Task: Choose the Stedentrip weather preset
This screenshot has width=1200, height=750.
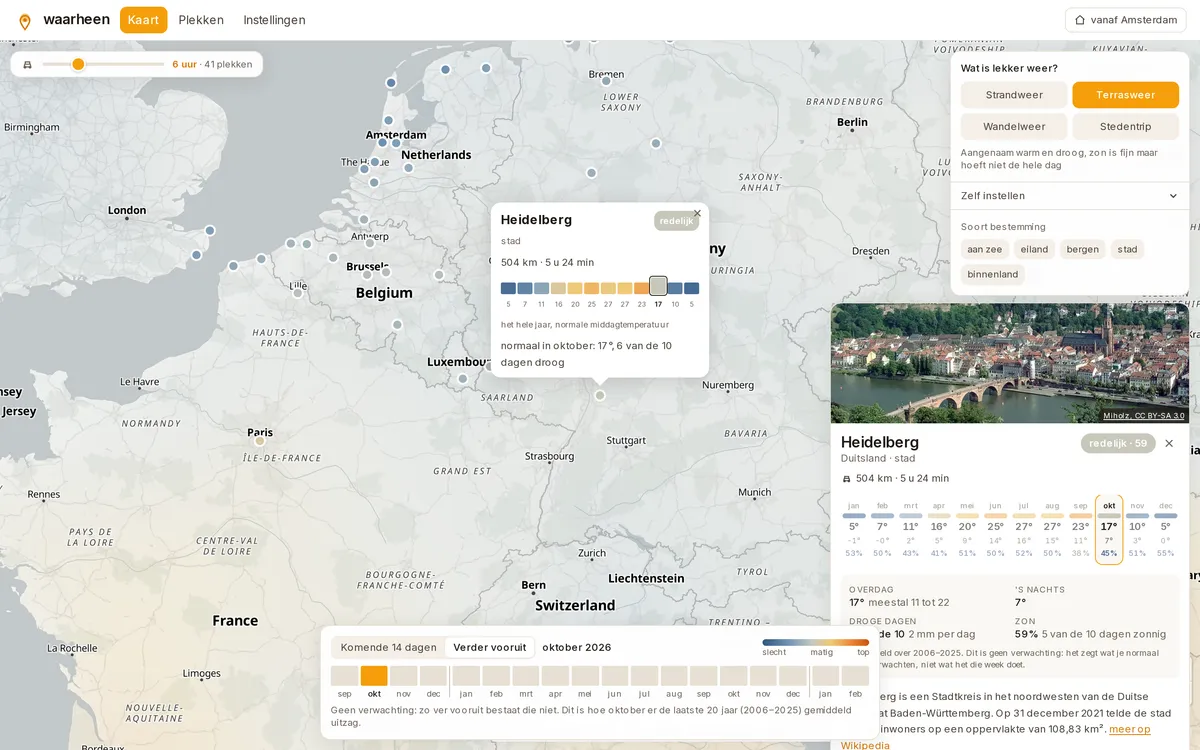Action: pyautogui.click(x=1125, y=127)
